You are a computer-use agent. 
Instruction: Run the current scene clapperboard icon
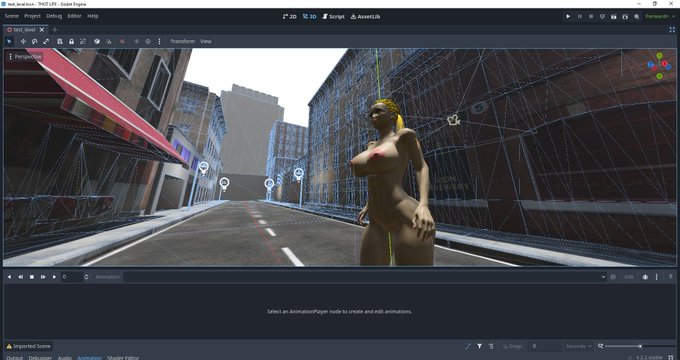click(x=614, y=16)
